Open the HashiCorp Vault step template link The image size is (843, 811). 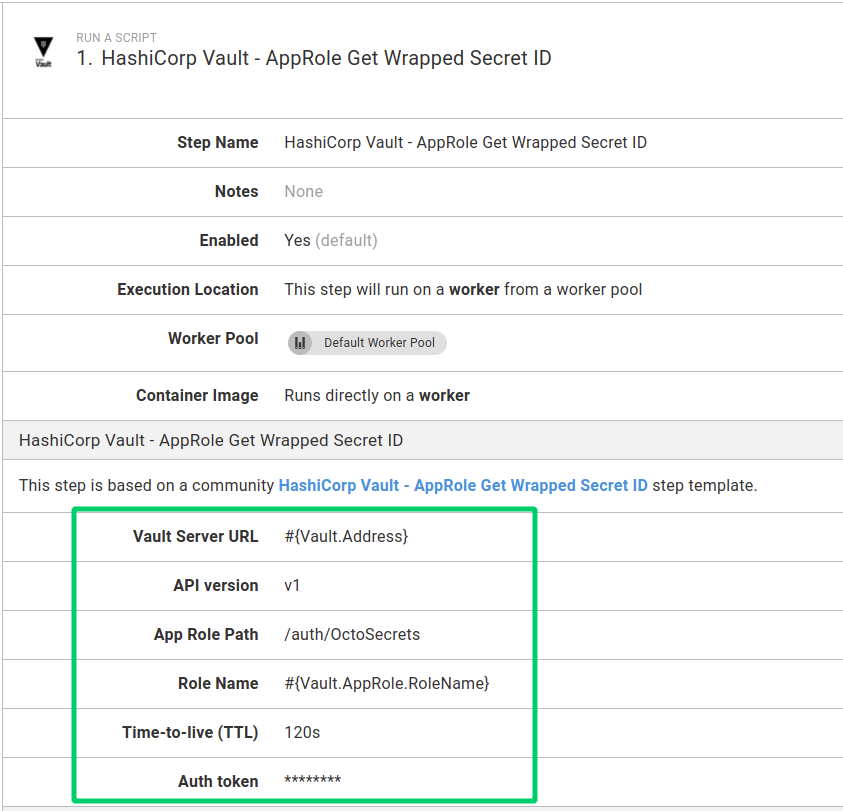click(x=462, y=485)
